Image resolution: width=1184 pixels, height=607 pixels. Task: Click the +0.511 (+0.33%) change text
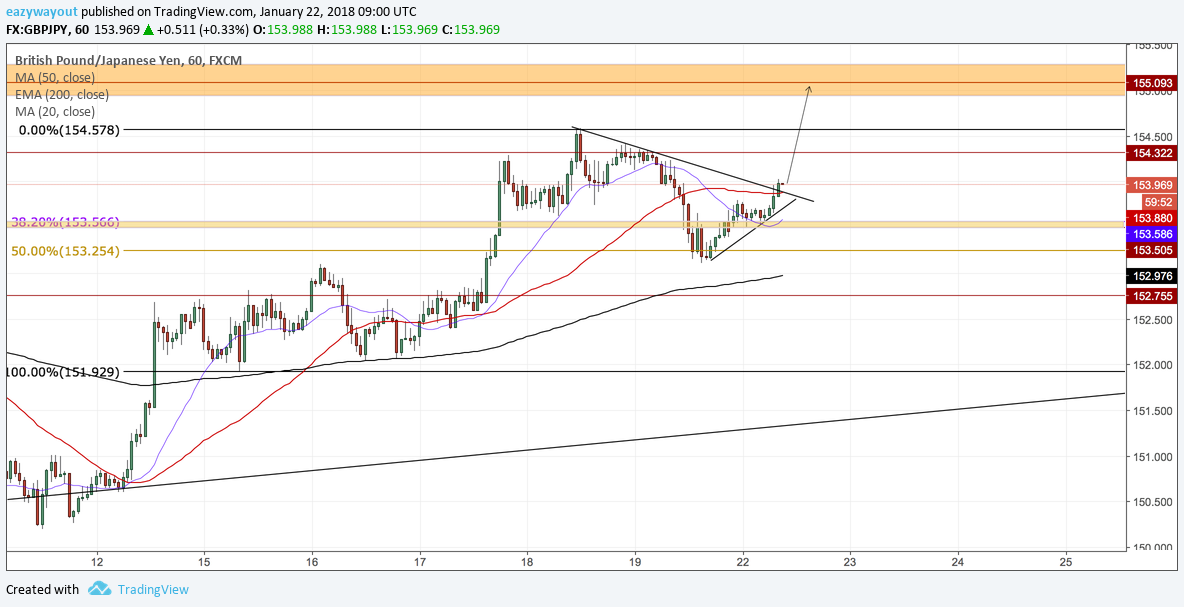point(205,29)
